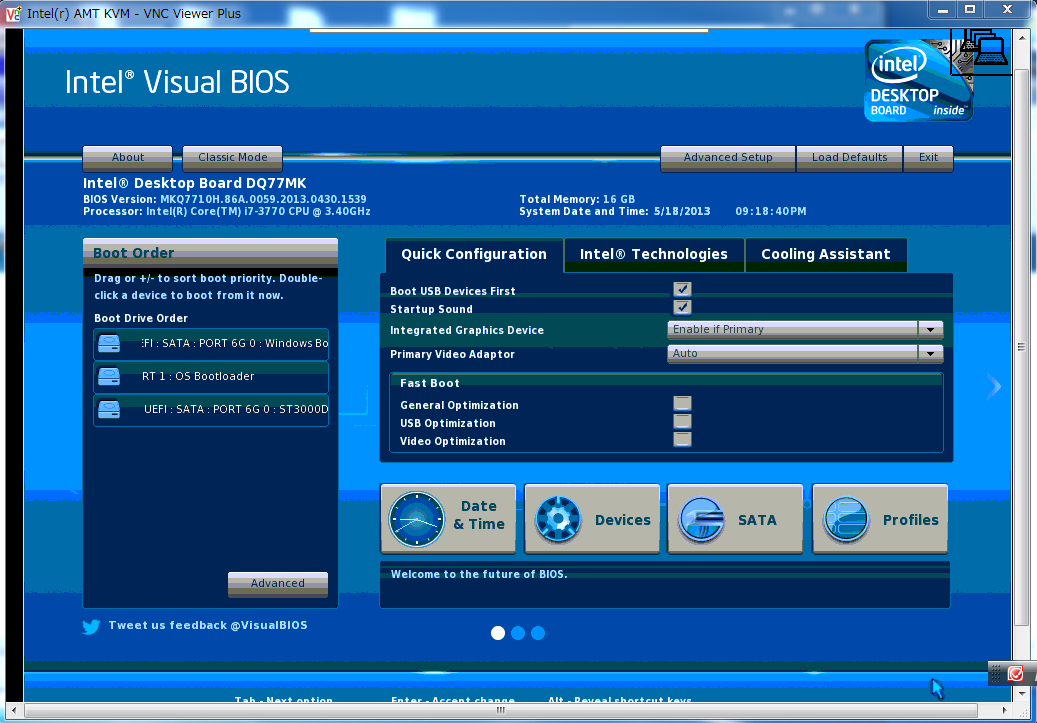Open the Date & Time clock icon

[417, 520]
